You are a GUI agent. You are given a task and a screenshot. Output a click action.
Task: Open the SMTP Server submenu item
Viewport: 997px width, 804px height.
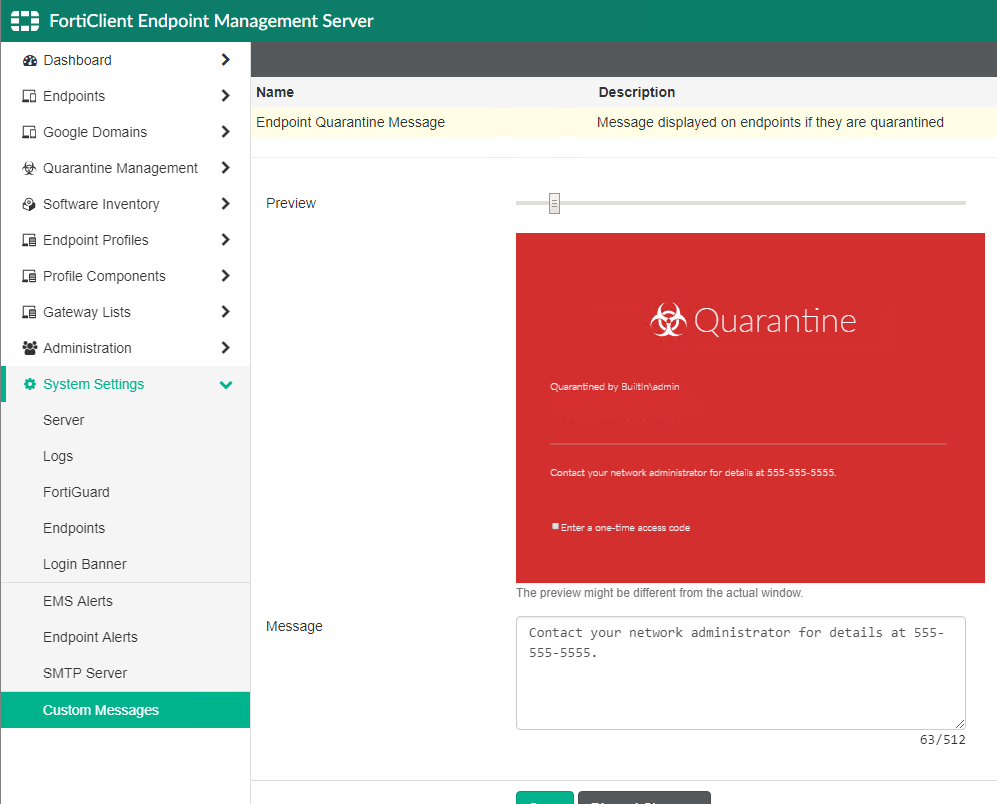point(125,673)
